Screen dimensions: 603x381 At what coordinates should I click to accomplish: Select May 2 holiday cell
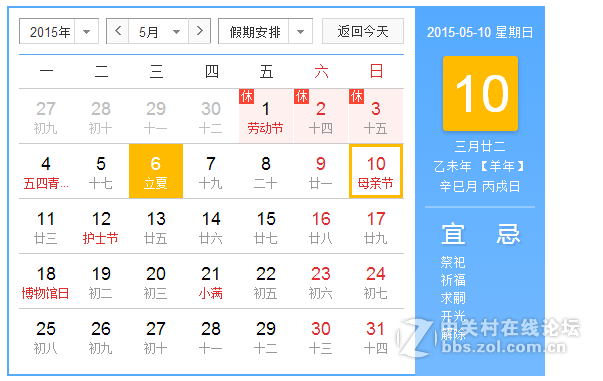click(321, 116)
